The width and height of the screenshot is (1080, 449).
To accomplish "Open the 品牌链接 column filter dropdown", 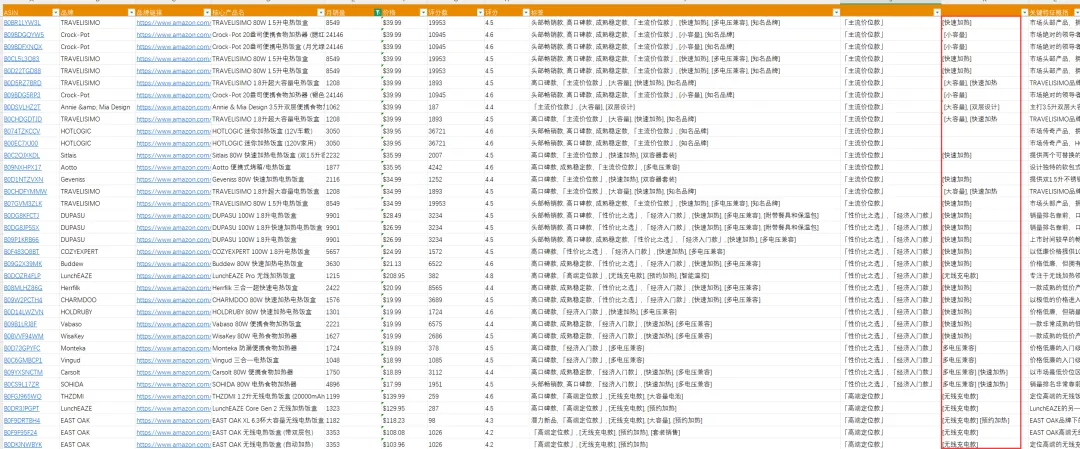I will pyautogui.click(x=207, y=13).
